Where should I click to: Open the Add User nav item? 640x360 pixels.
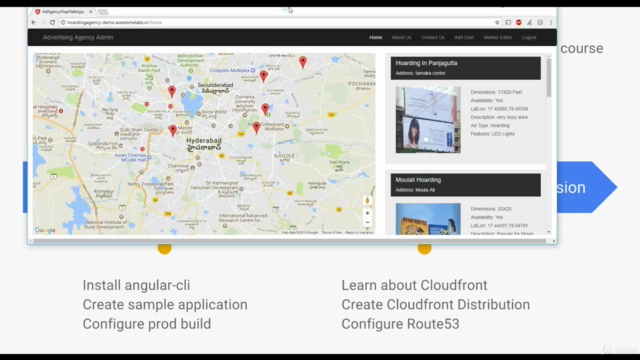(x=464, y=38)
